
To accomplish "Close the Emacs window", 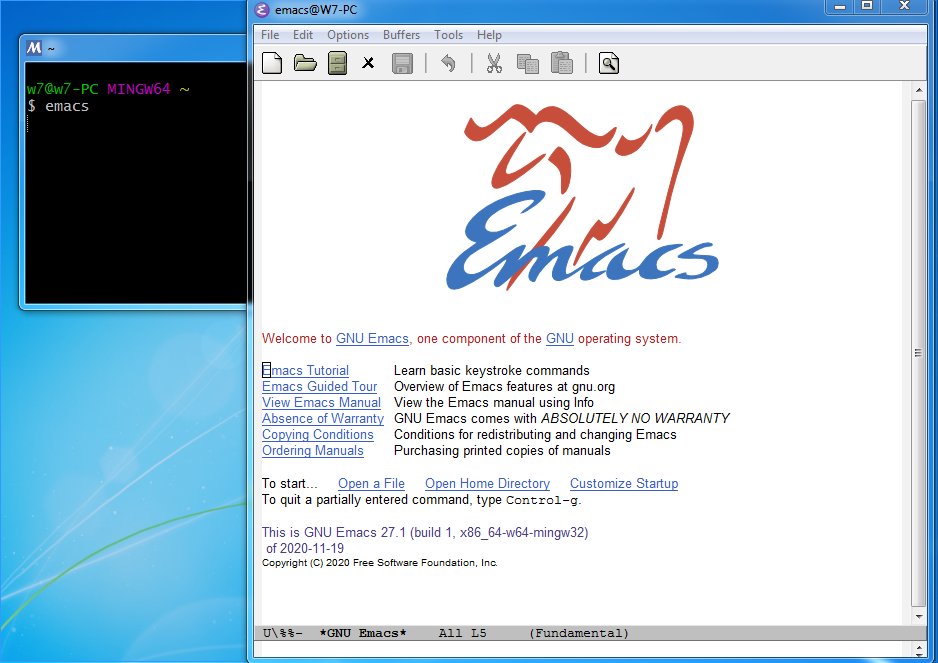I will coord(904,6).
